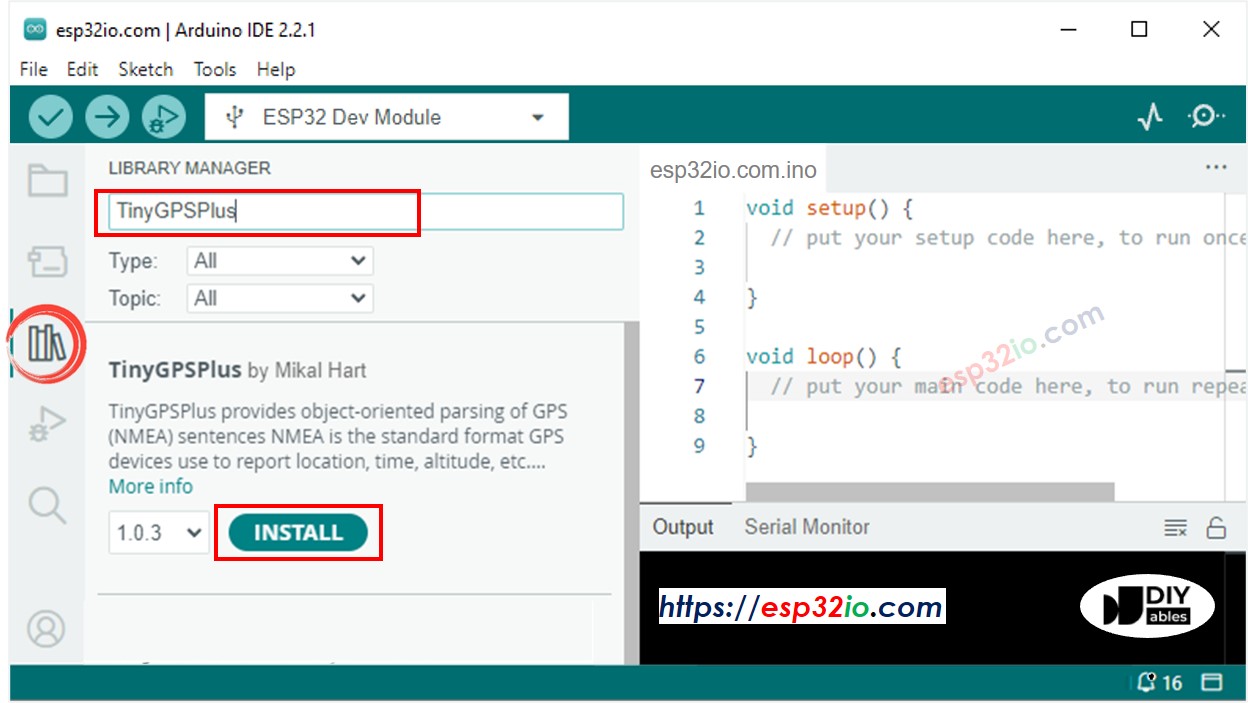Open the Serial Monitor magnifier icon

tap(1207, 116)
